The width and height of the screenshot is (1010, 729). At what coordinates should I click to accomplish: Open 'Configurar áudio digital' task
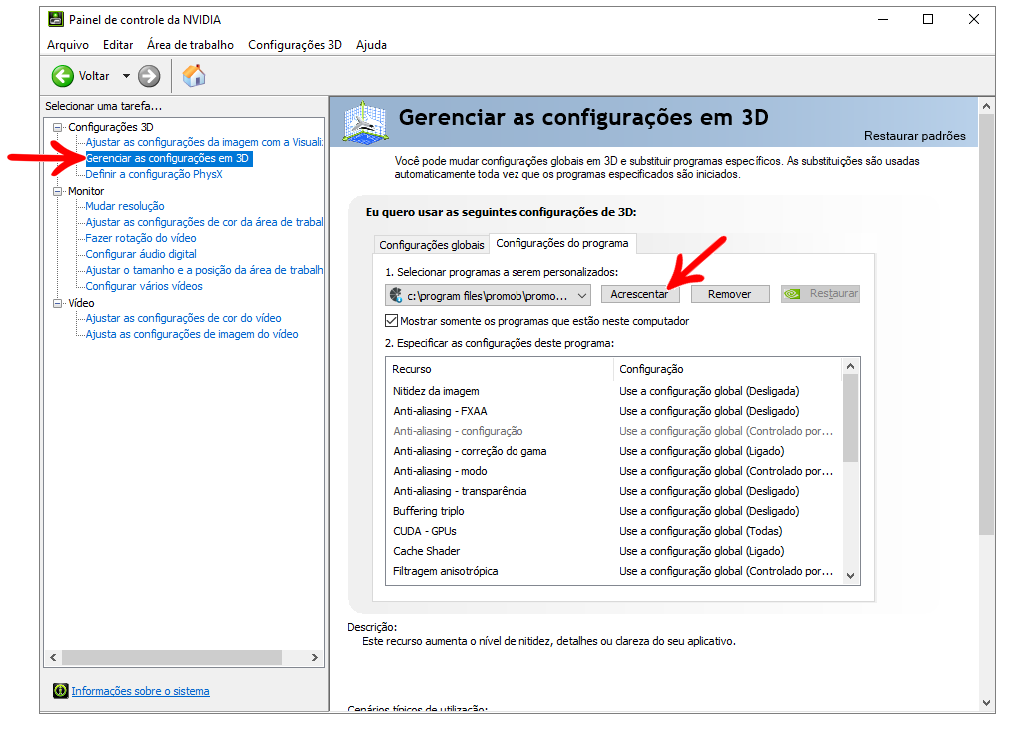tap(141, 254)
